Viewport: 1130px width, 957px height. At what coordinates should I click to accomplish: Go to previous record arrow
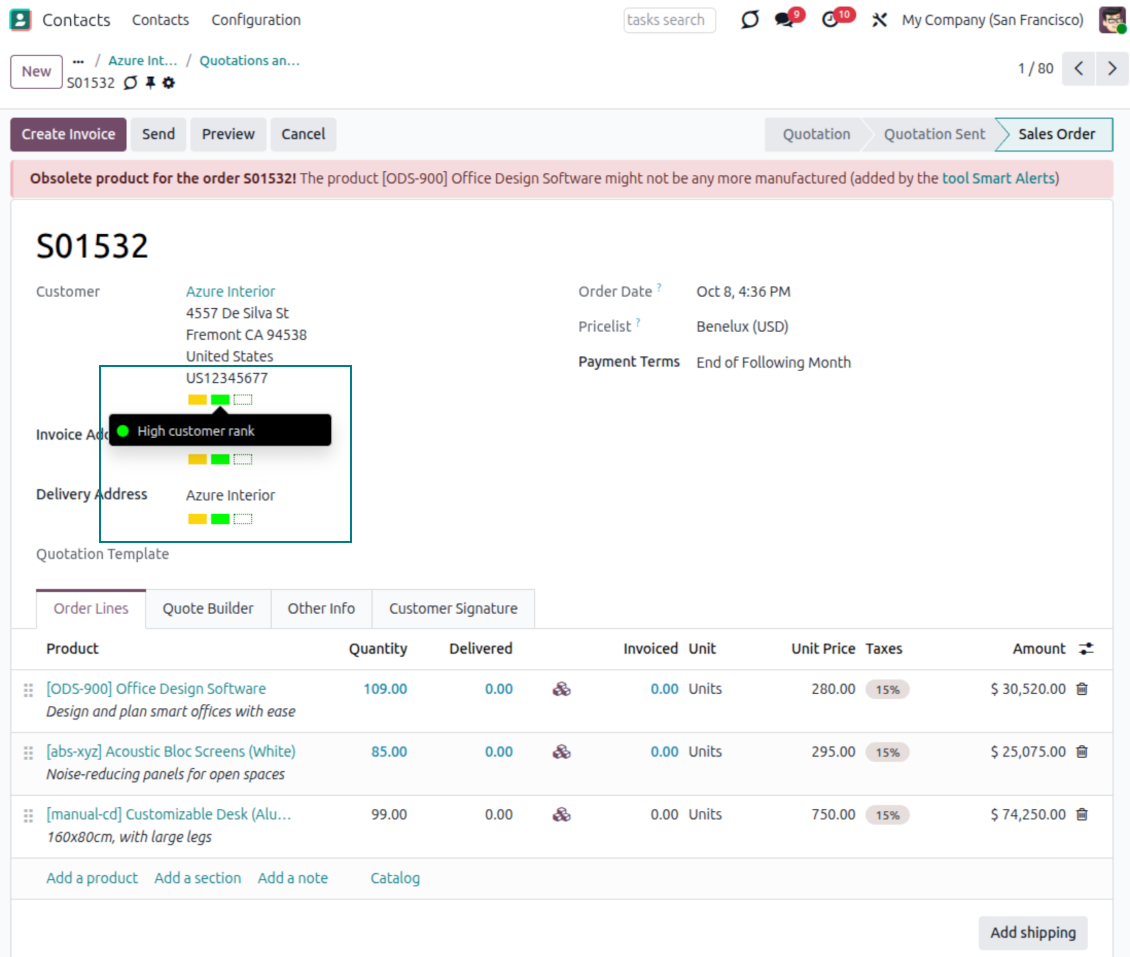1078,69
